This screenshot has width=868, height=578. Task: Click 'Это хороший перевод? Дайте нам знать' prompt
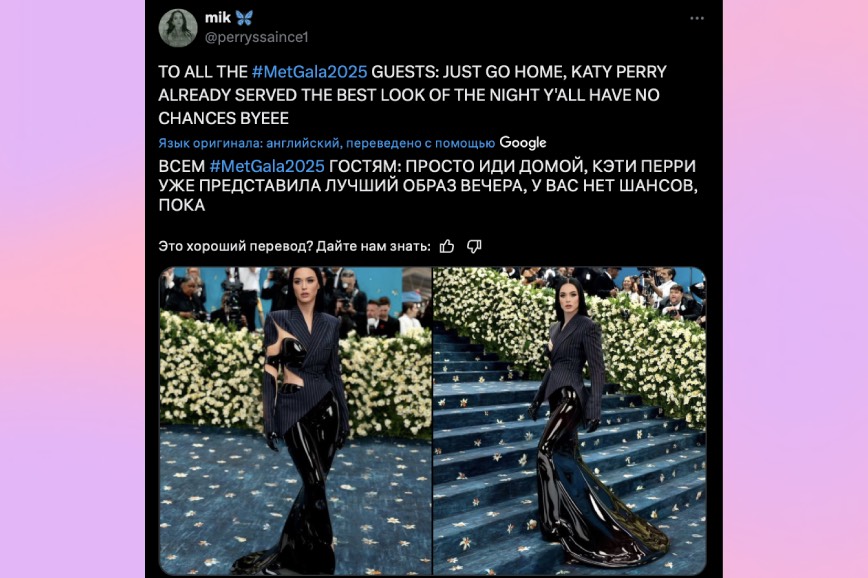tap(294, 246)
